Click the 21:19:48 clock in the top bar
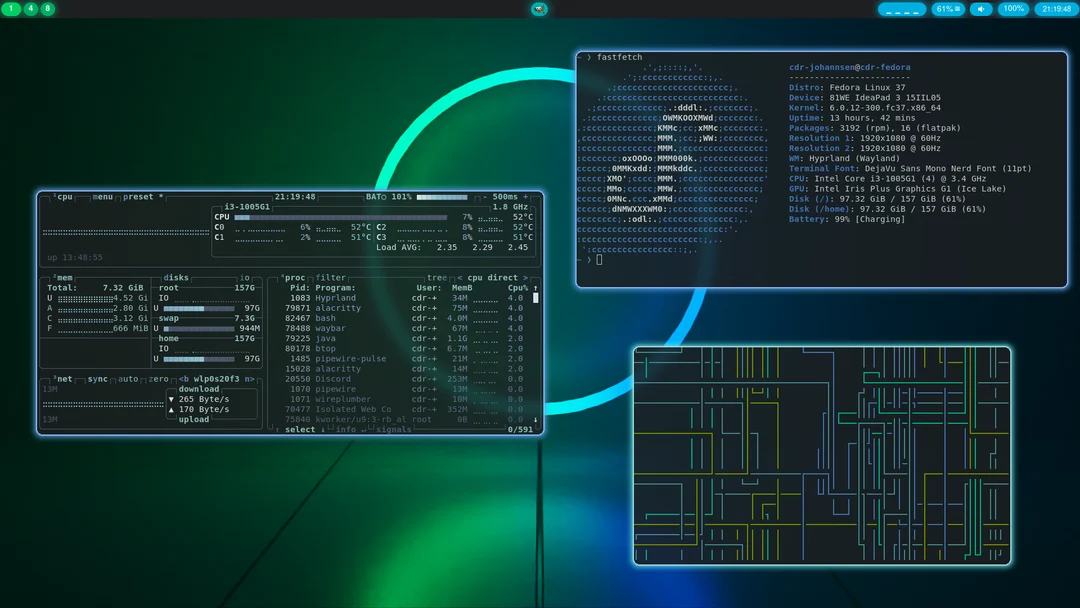The width and height of the screenshot is (1080, 608). click(x=1057, y=9)
